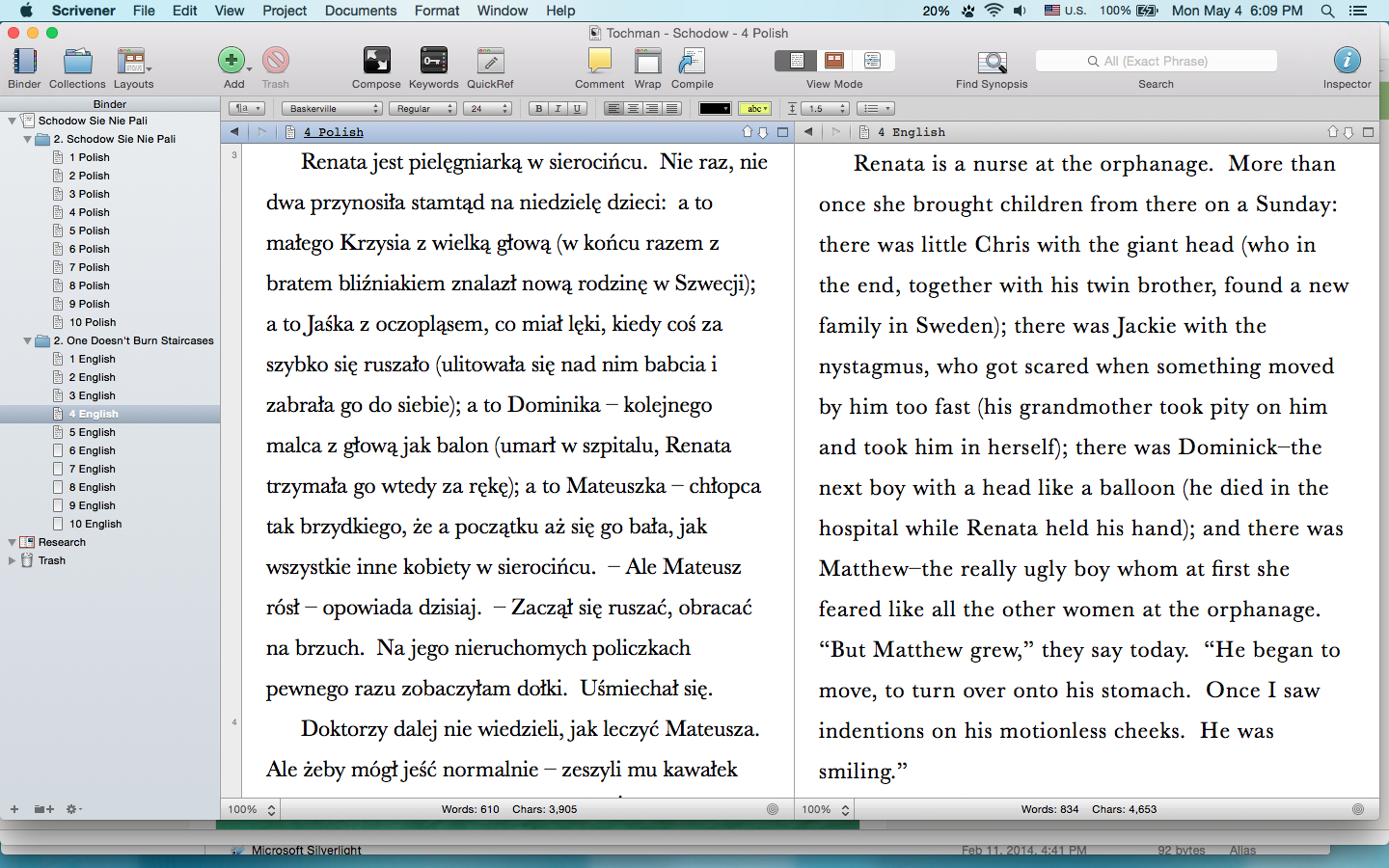This screenshot has width=1389, height=868.
Task: Click the add item plus icon in binder footer
Action: (14, 809)
